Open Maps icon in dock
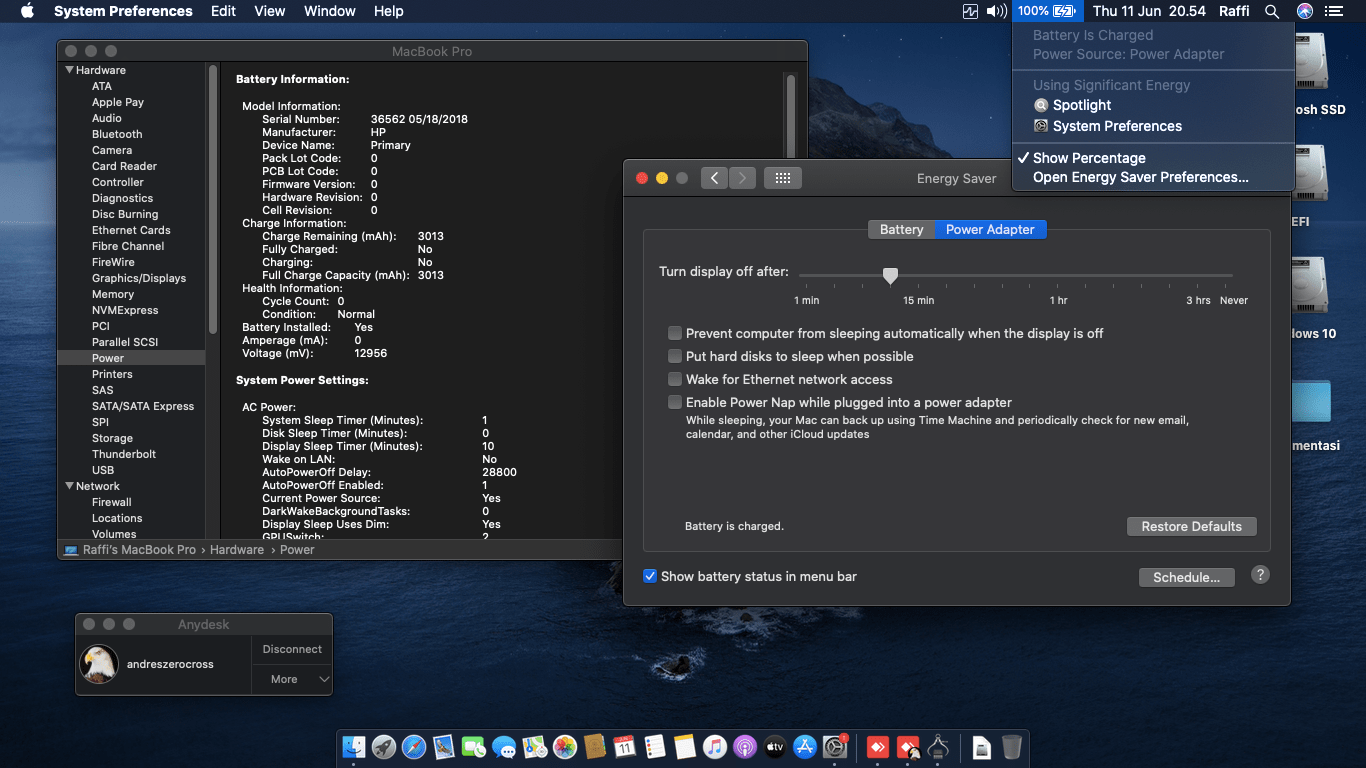This screenshot has height=768, width=1366. point(534,747)
